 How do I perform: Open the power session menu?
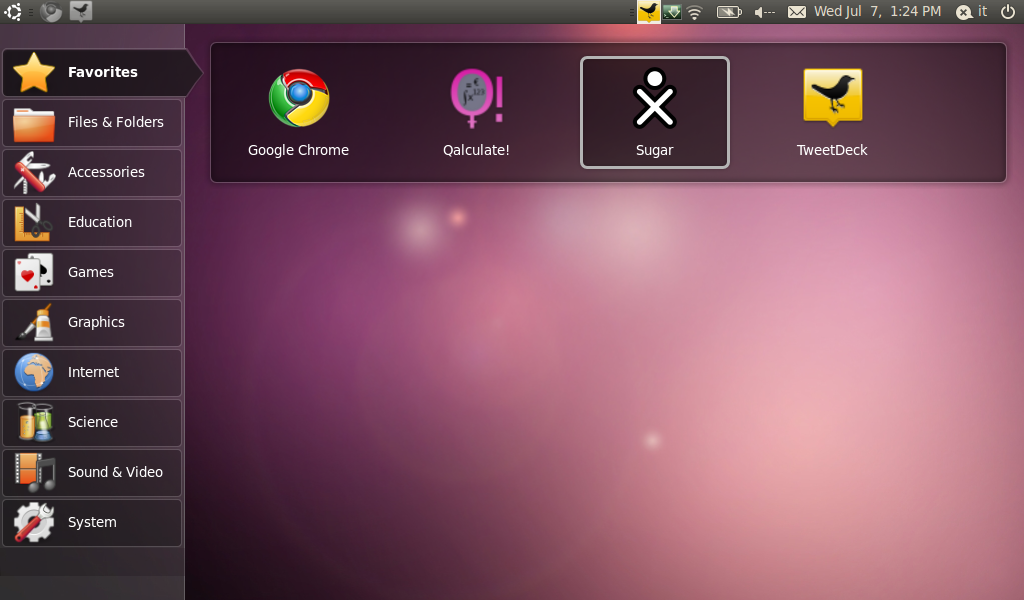[1008, 12]
